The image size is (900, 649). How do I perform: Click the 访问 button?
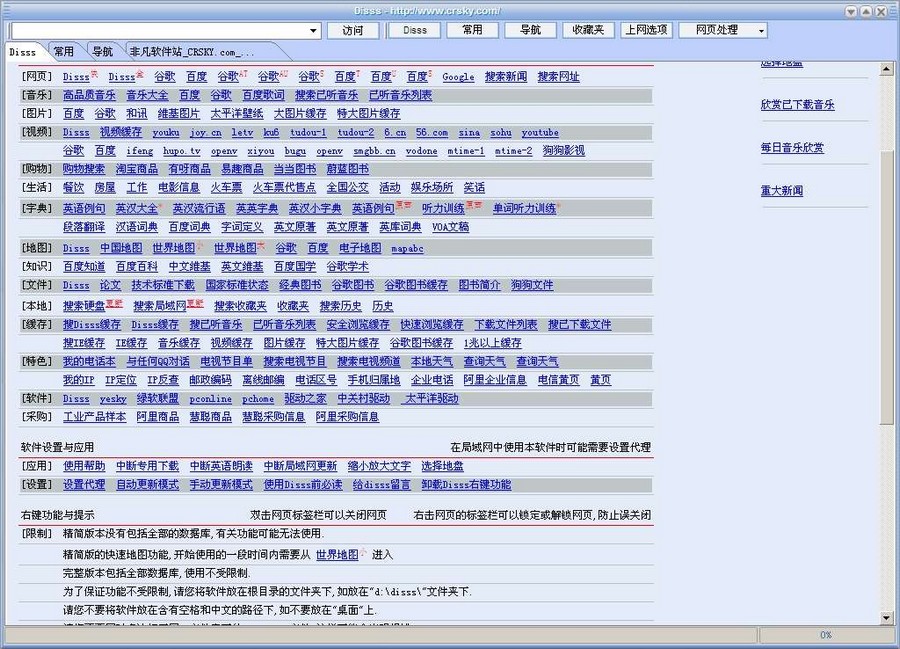(x=352, y=30)
